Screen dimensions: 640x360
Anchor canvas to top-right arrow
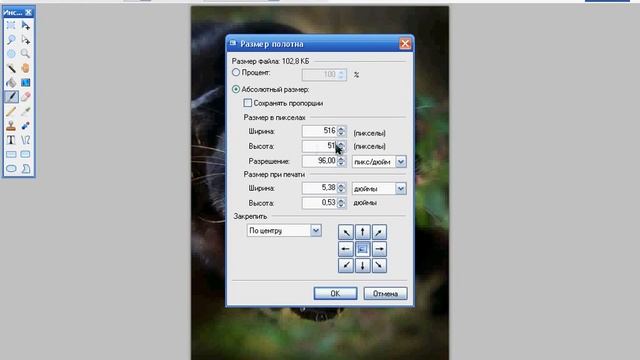click(x=379, y=232)
